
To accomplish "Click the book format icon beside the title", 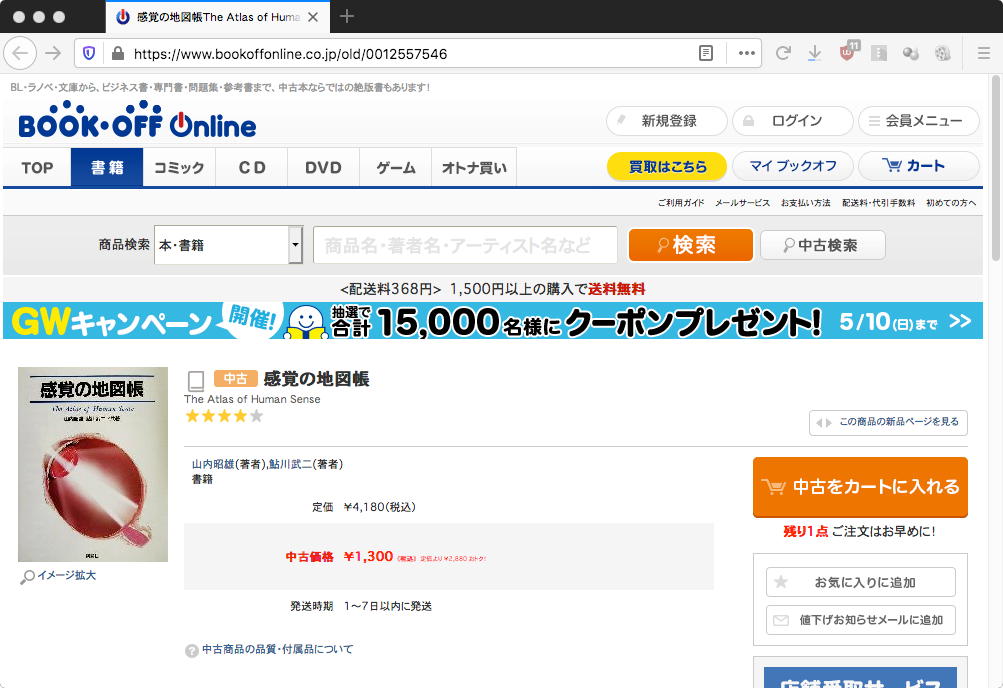I will click(196, 381).
